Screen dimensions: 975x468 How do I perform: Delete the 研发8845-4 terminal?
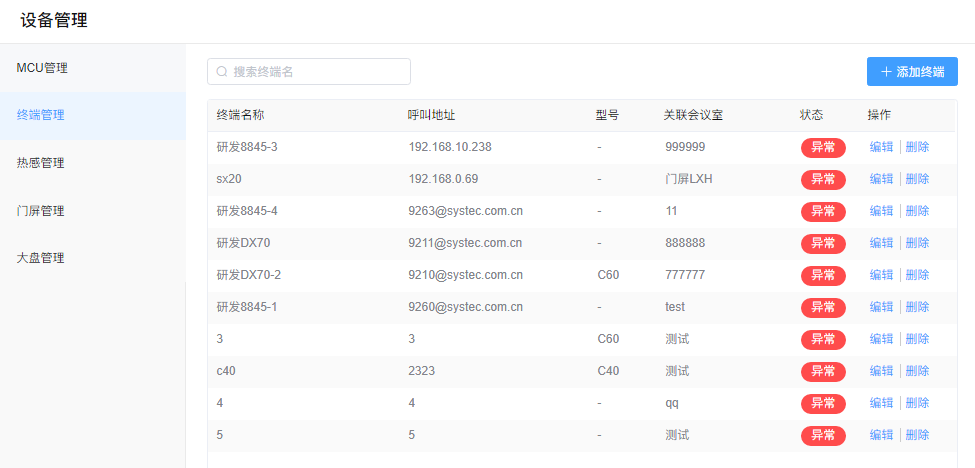[x=917, y=211]
